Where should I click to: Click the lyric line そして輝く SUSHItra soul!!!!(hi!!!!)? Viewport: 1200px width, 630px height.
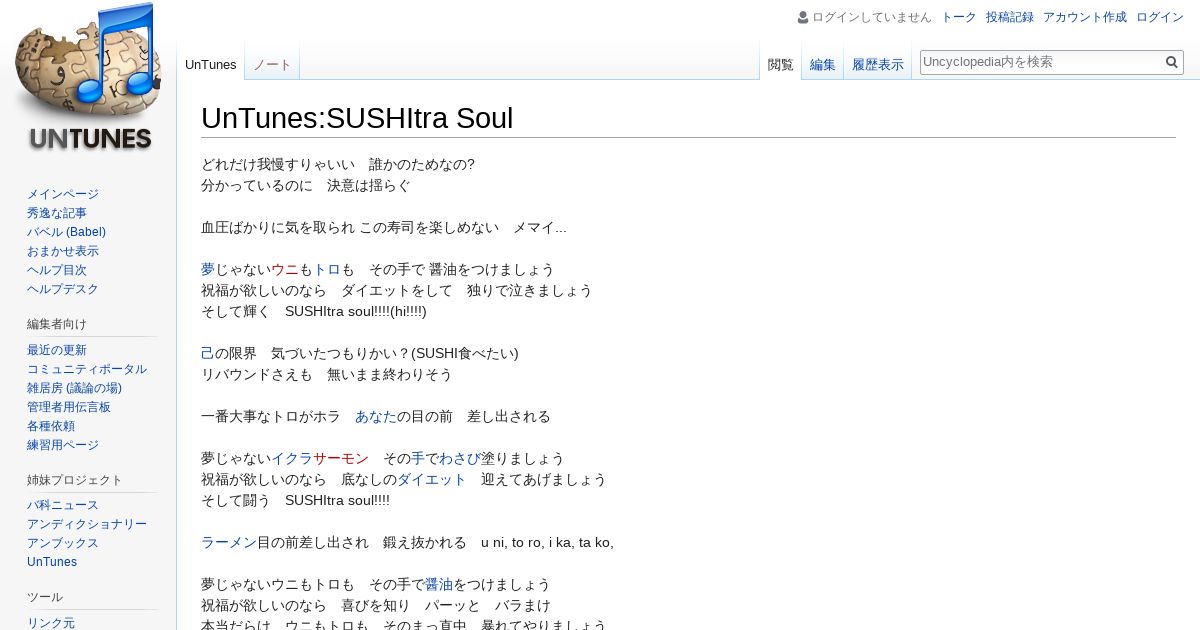point(314,312)
